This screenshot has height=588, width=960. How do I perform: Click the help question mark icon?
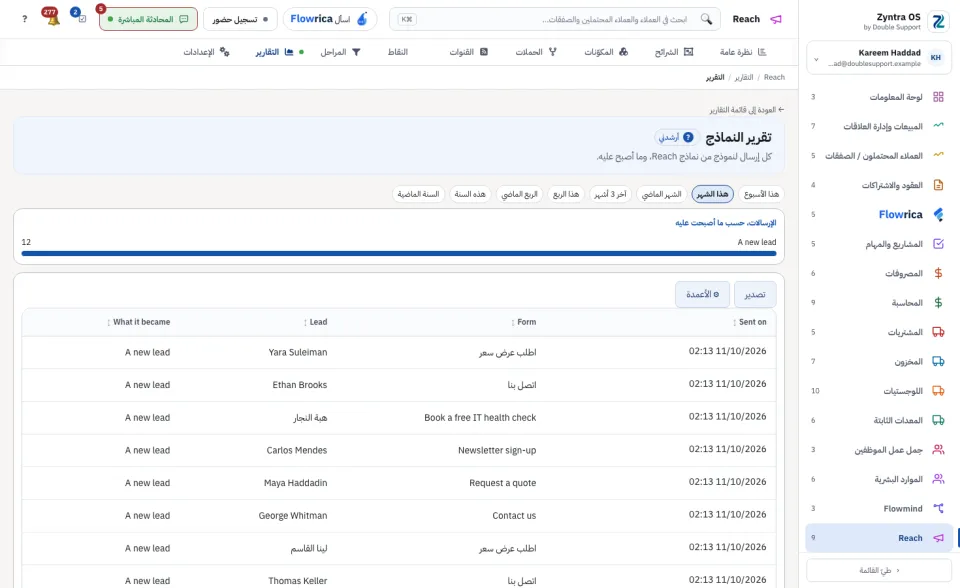click(24, 19)
